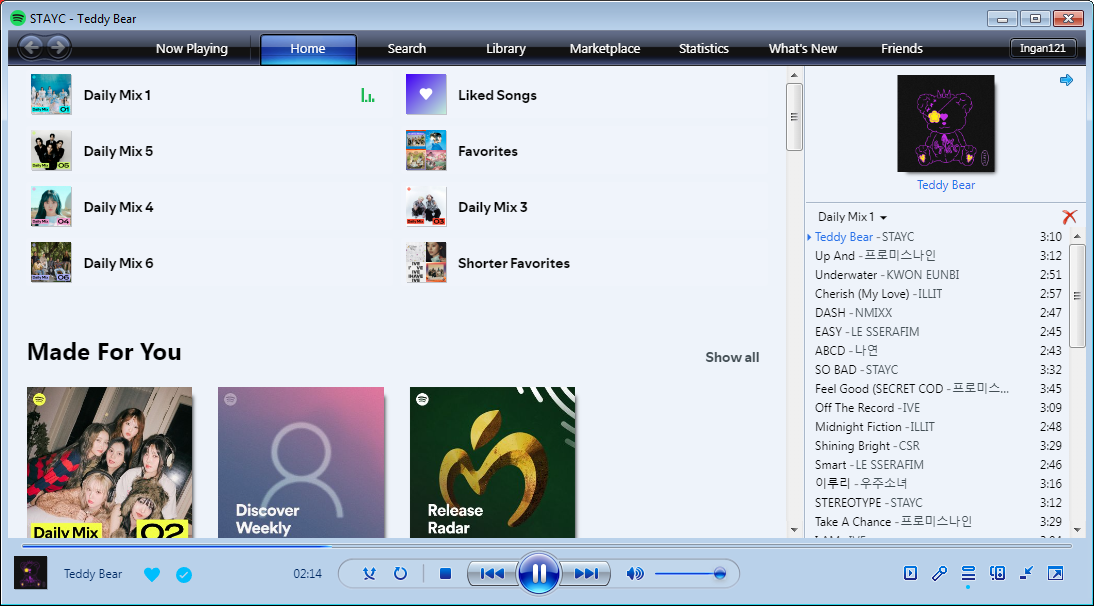
Task: Click Show all for Made For You
Action: coord(732,357)
